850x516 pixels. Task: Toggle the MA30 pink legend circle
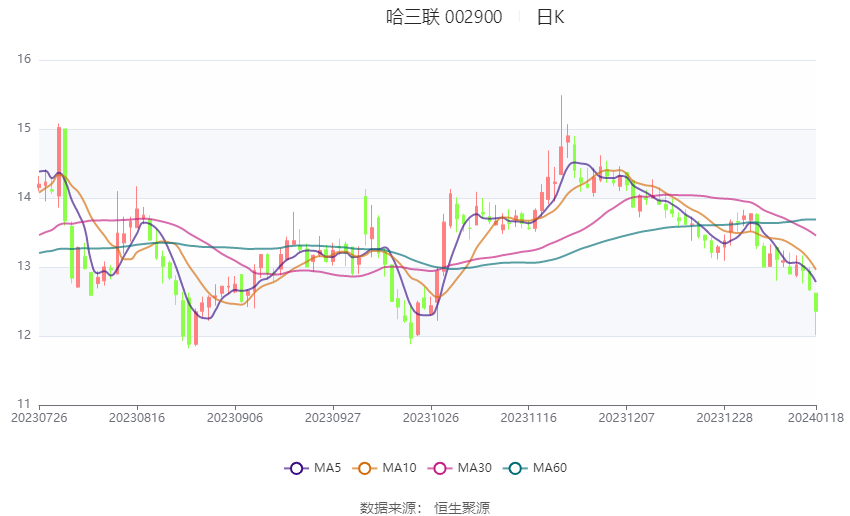440,468
